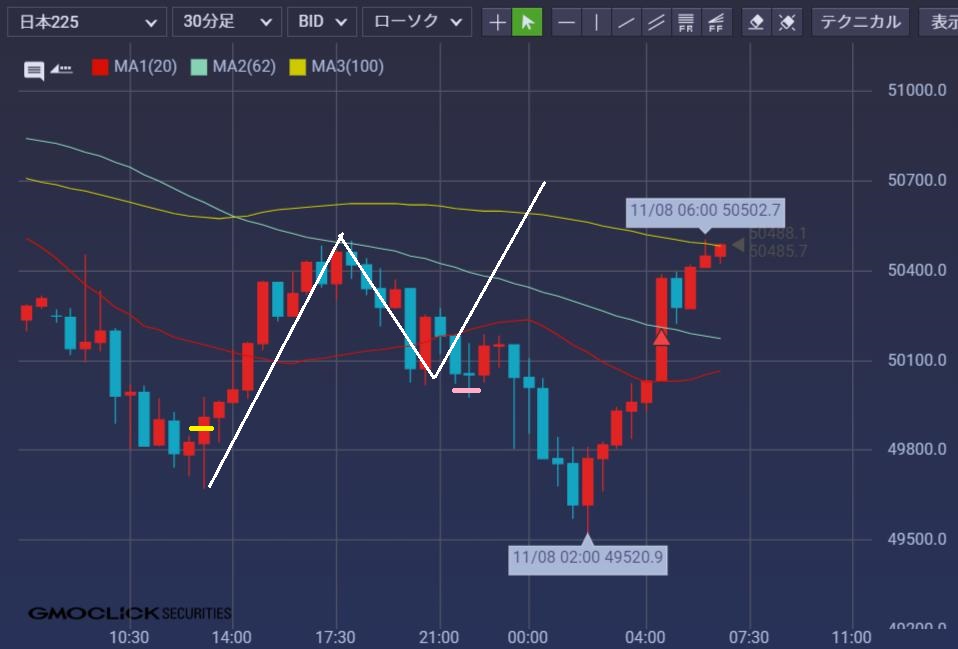Expand the 30分足 timeframe dropdown
This screenshot has height=649, width=958.
tap(227, 22)
